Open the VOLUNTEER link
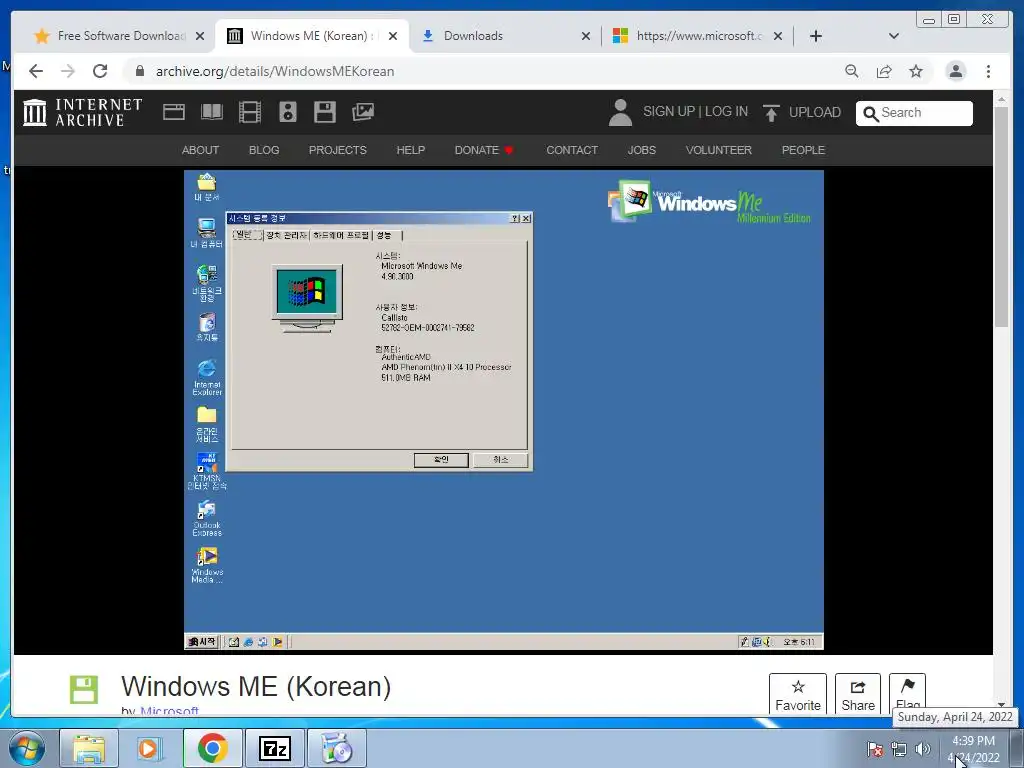The height and width of the screenshot is (768, 1024). pos(718,150)
